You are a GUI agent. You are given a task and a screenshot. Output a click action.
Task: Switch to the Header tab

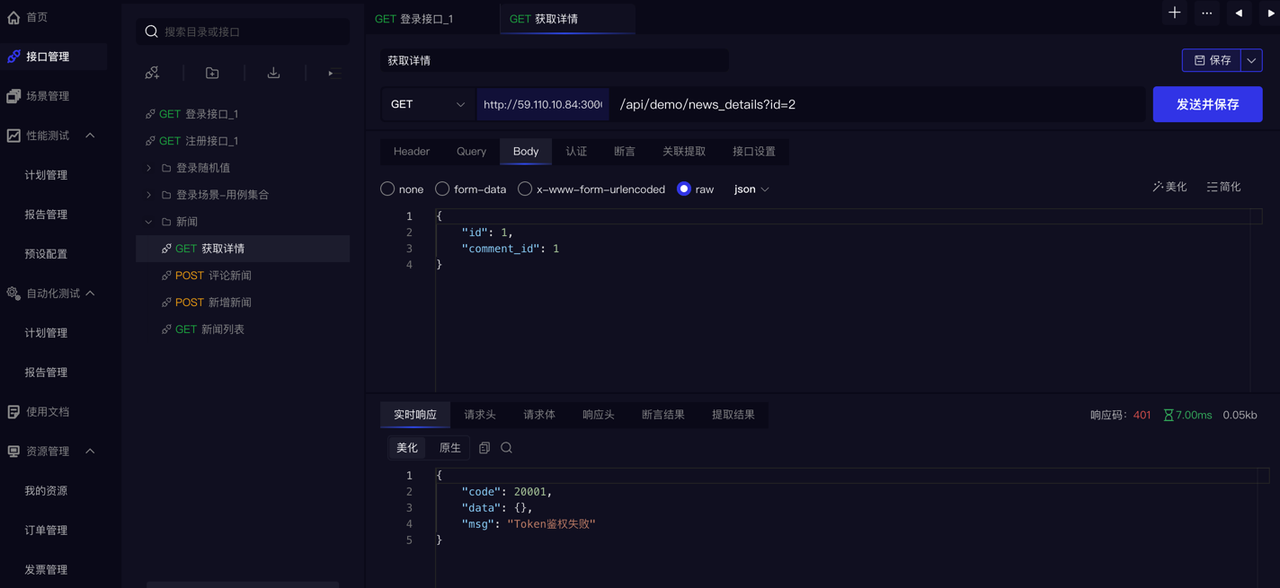(411, 151)
